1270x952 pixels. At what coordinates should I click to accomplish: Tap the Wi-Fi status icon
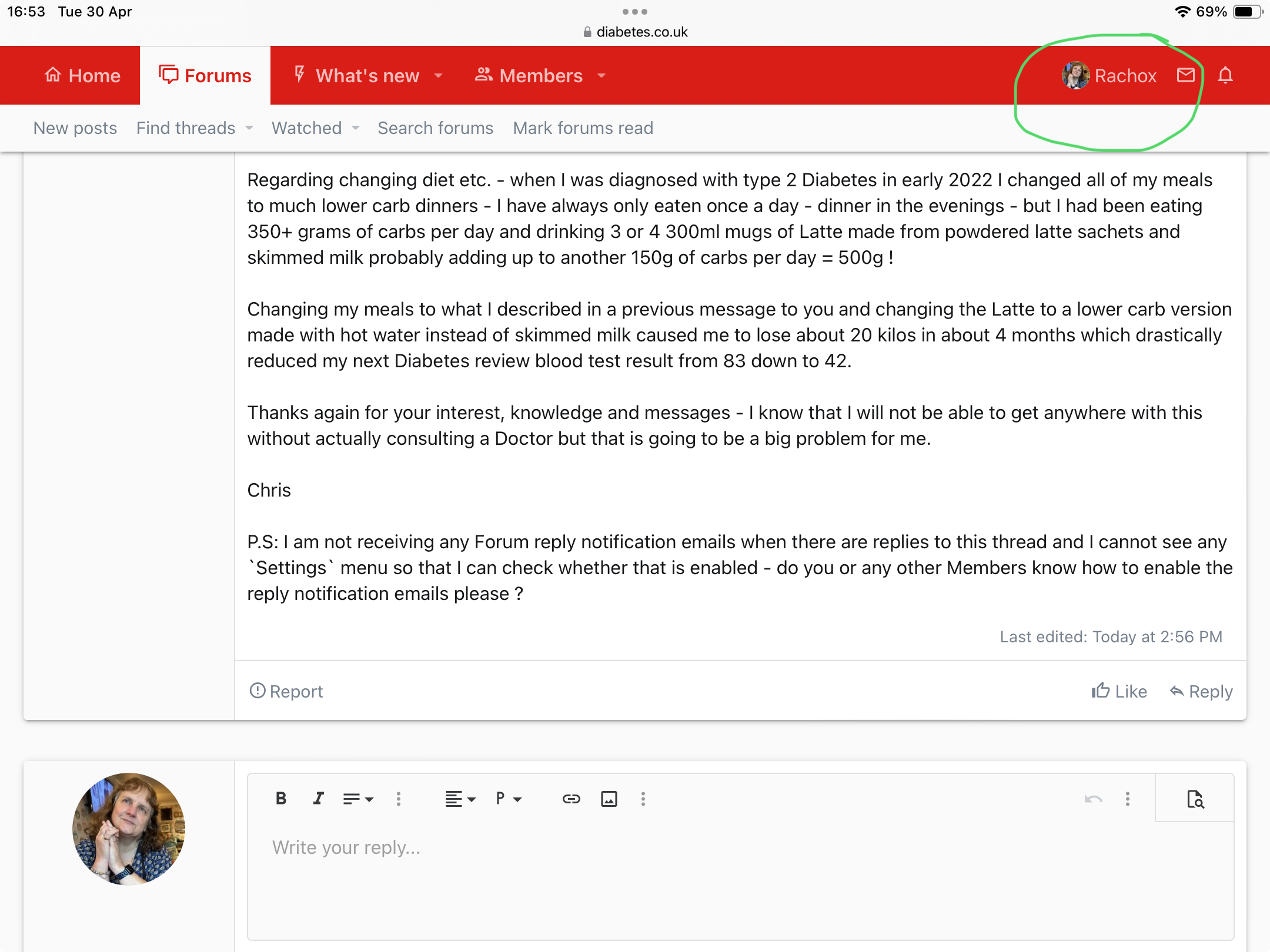point(1182,12)
